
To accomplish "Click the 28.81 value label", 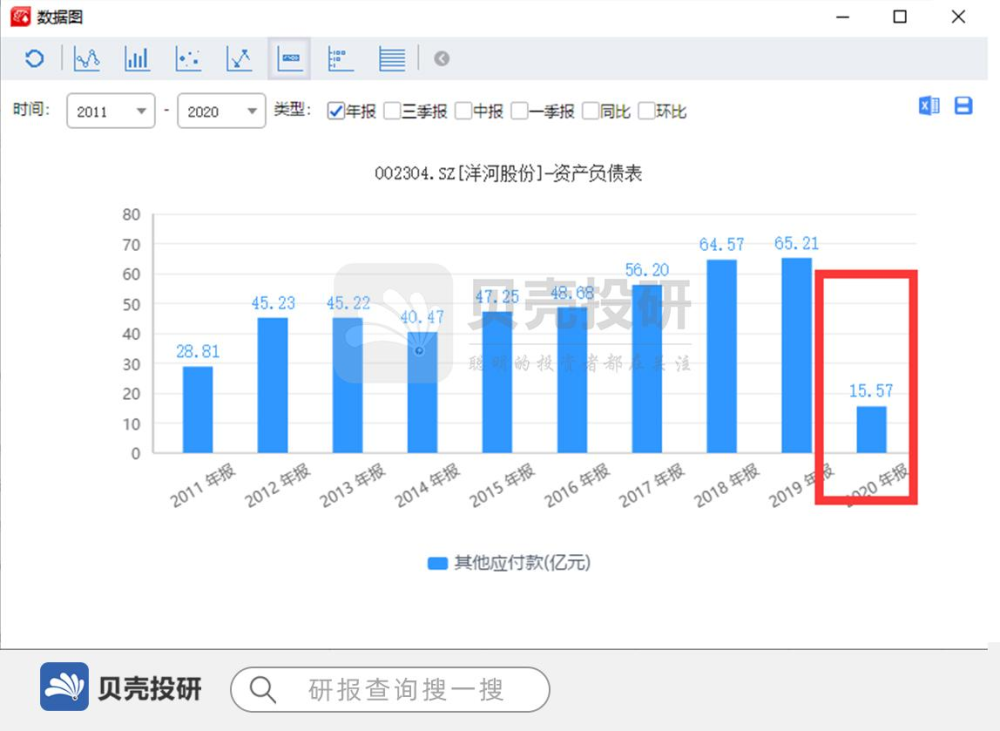I will point(198,351).
